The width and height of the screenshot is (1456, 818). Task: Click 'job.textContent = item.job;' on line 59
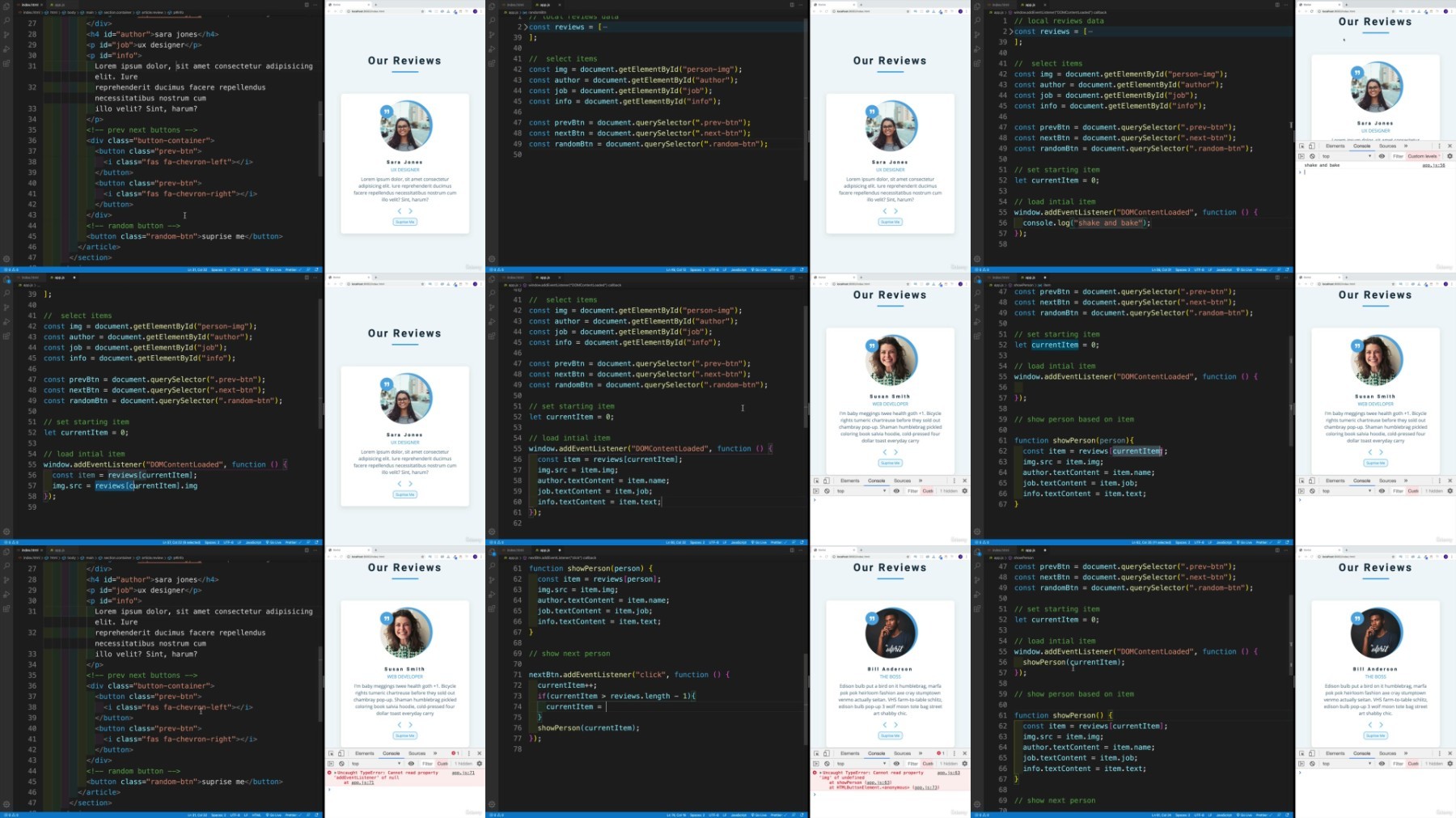[595, 491]
